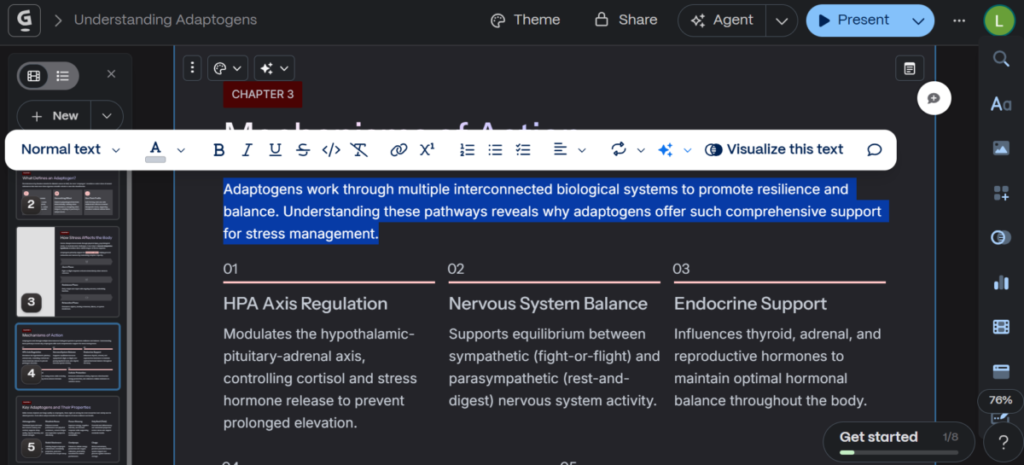This screenshot has height=465, width=1024.
Task: Open the Share menu
Action: (x=626, y=20)
